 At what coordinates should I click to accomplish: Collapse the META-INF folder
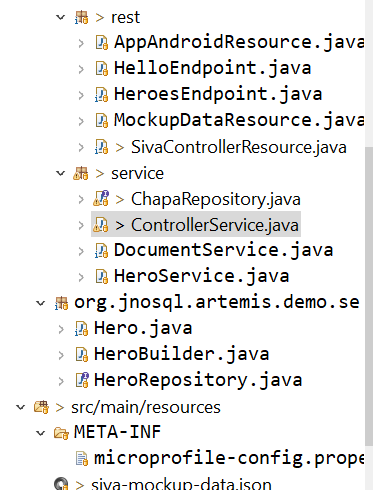(41, 433)
